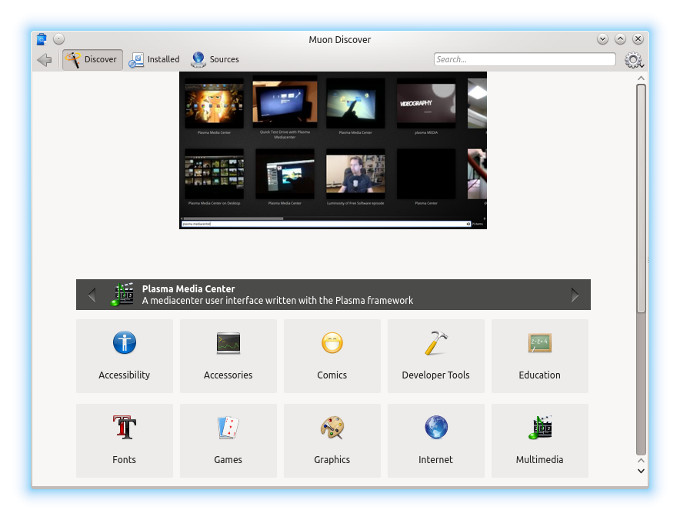The image size is (680, 520).
Task: Switch to the Installed tab
Action: coord(154,60)
